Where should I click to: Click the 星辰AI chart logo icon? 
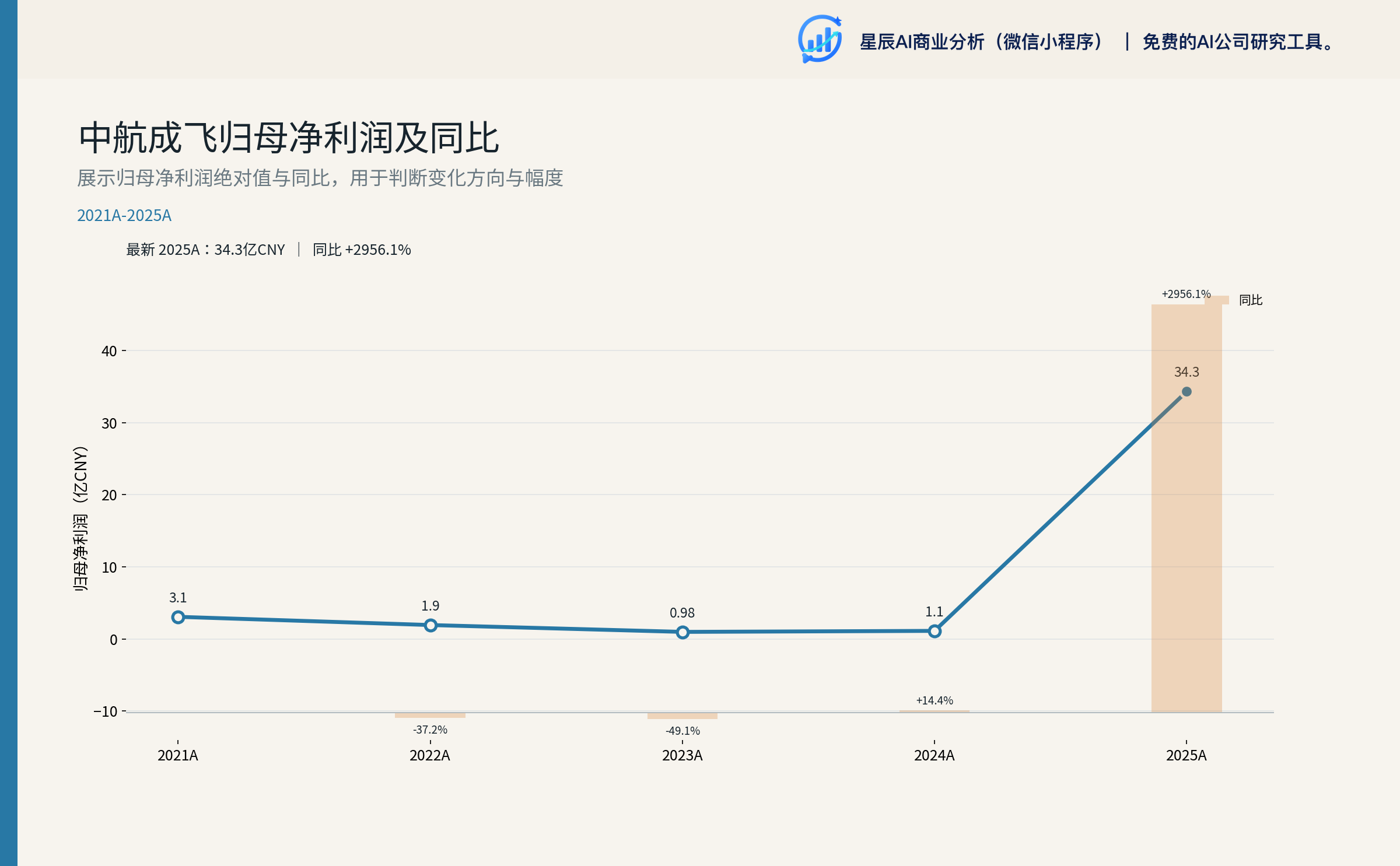pyautogui.click(x=820, y=39)
